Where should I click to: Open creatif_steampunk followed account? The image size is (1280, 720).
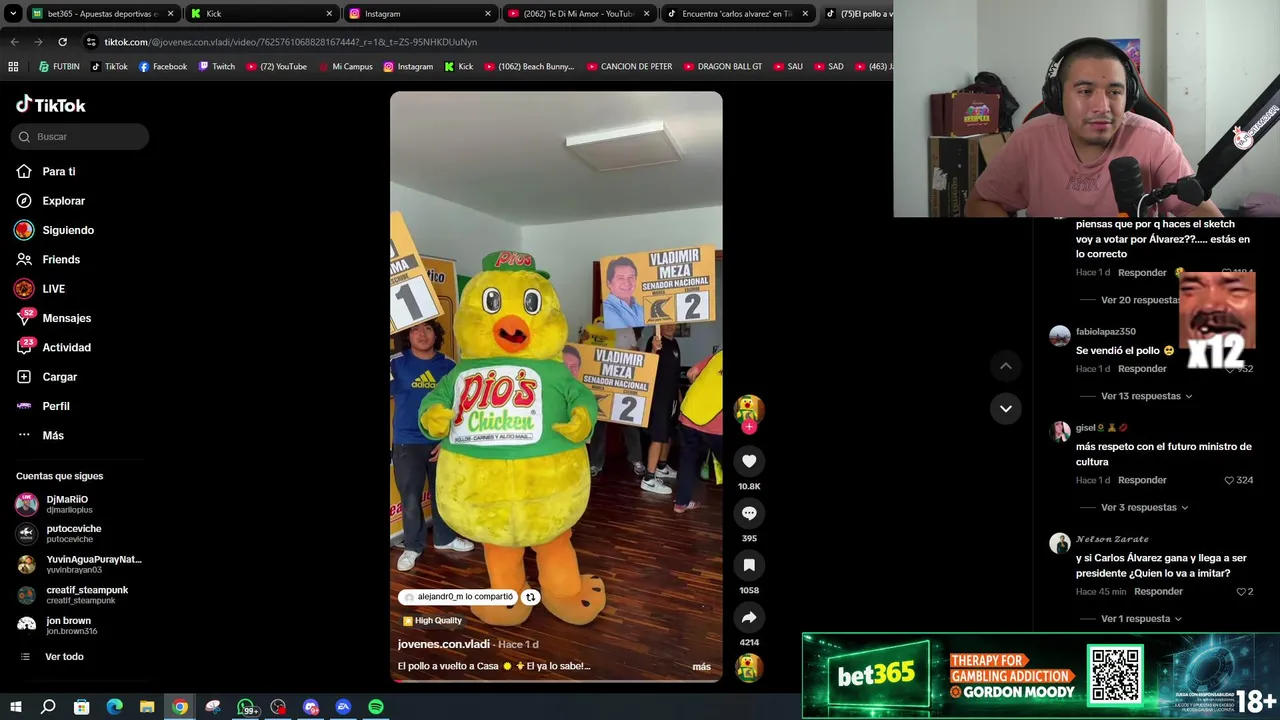[x=79, y=595]
